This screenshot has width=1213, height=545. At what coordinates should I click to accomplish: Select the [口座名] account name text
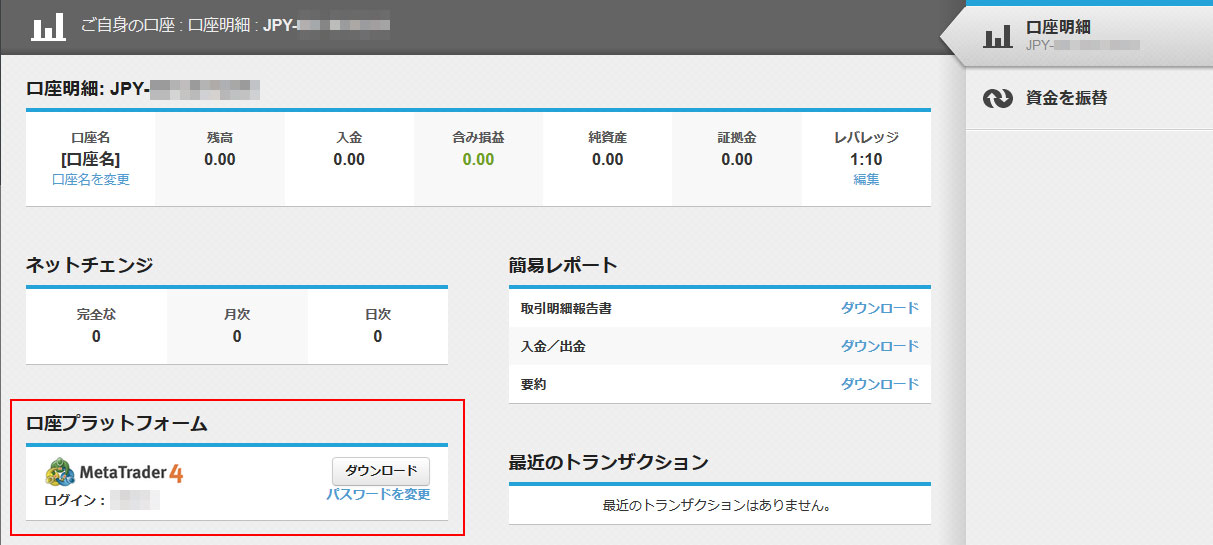pos(91,159)
